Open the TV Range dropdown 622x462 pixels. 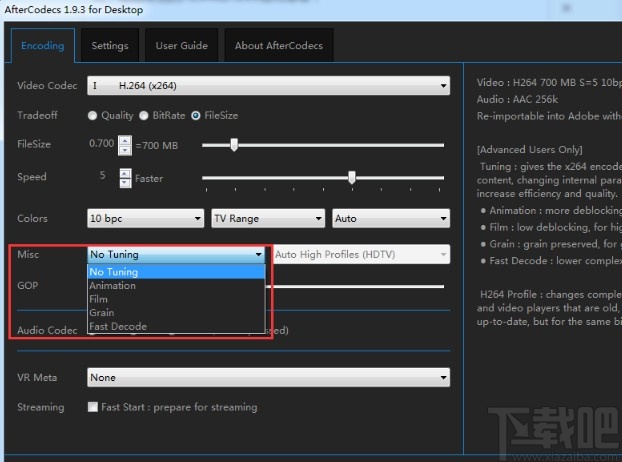(x=268, y=218)
